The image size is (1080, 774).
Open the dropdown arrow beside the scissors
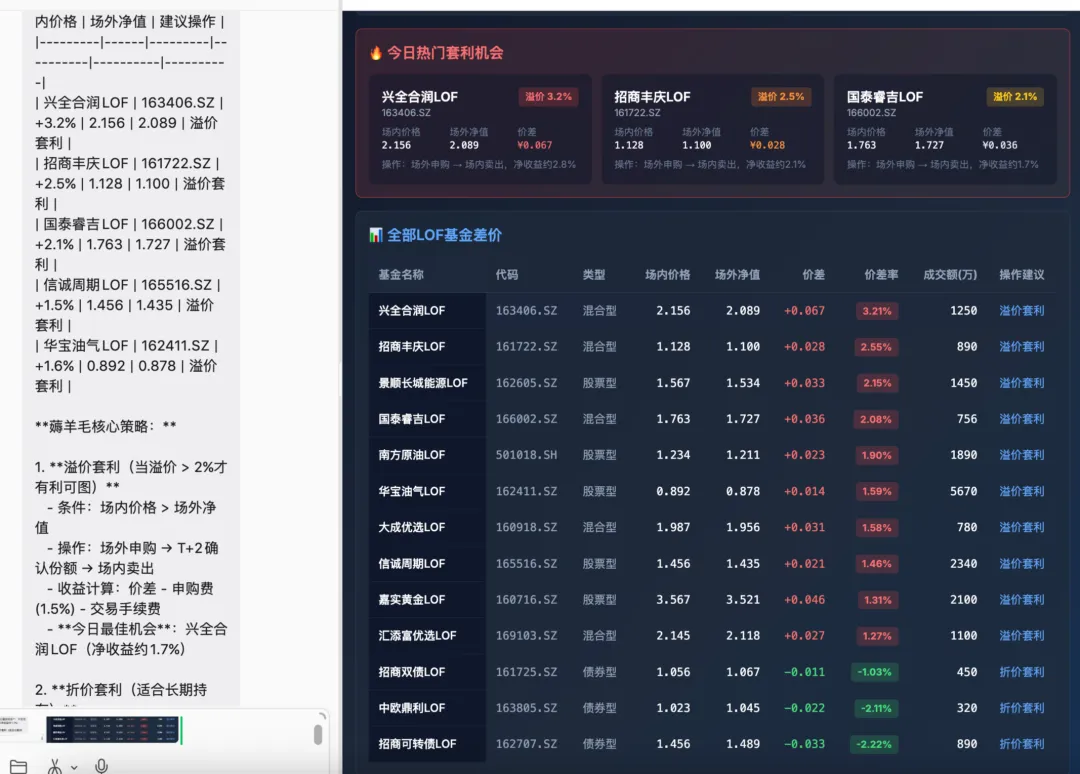pyautogui.click(x=75, y=766)
